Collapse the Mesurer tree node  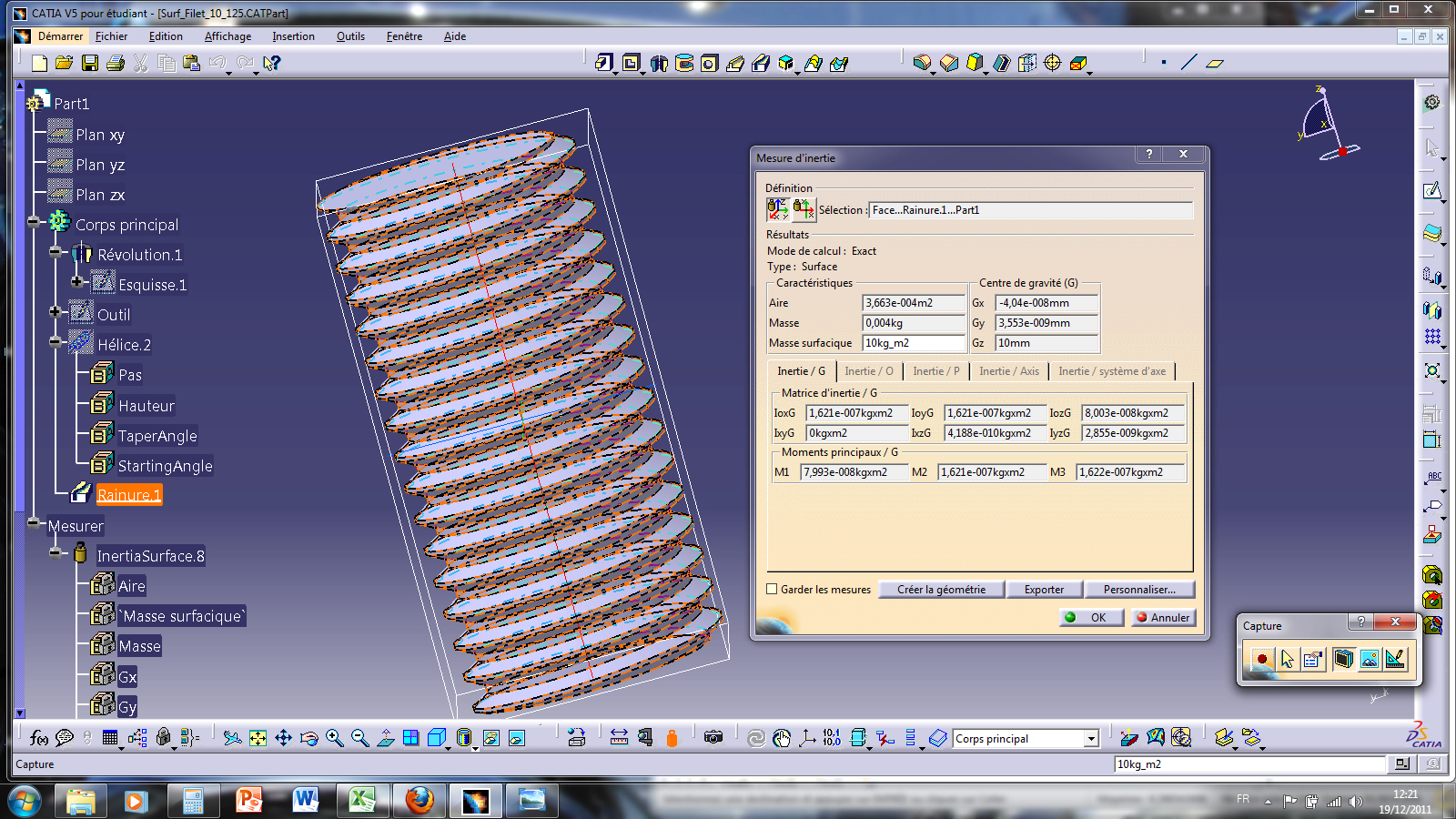pos(34,522)
